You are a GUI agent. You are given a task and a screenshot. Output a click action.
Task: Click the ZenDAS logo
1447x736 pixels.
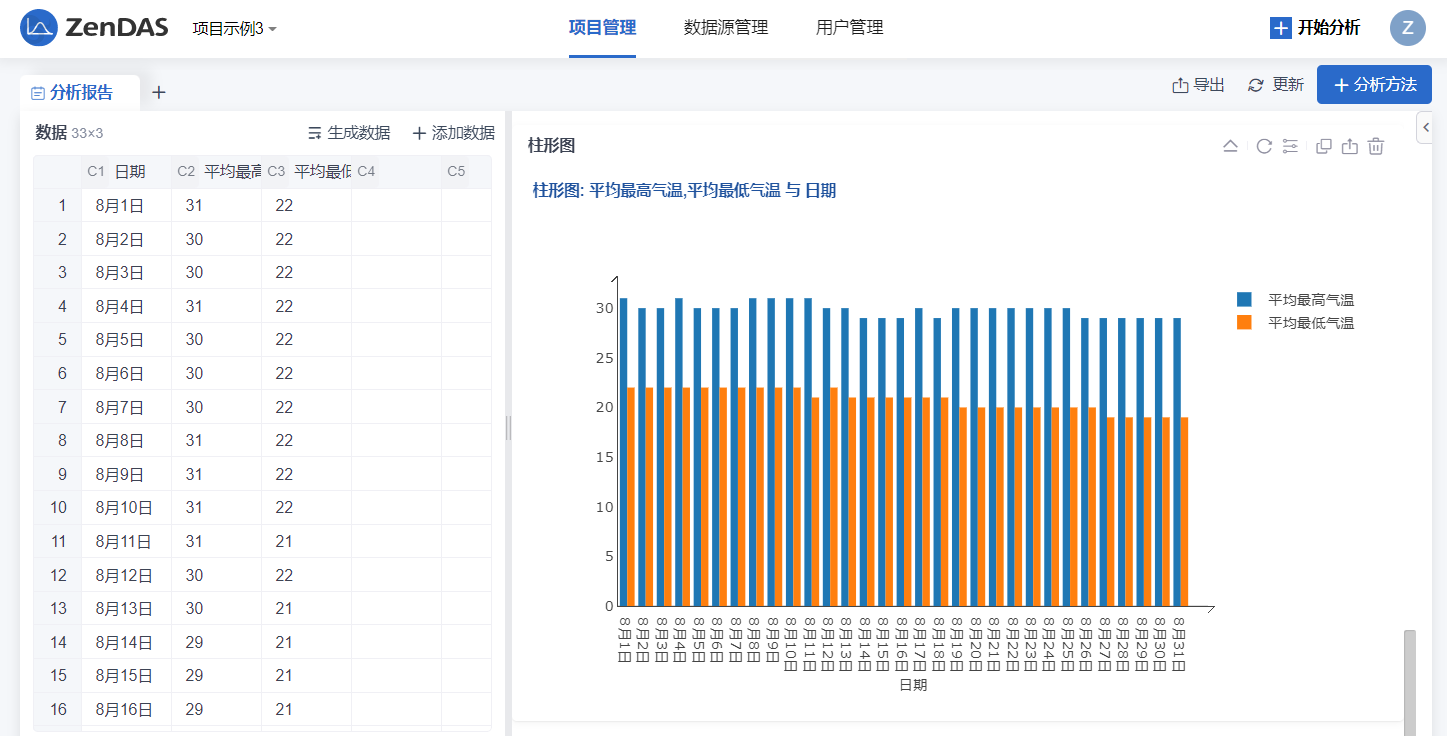click(x=94, y=28)
